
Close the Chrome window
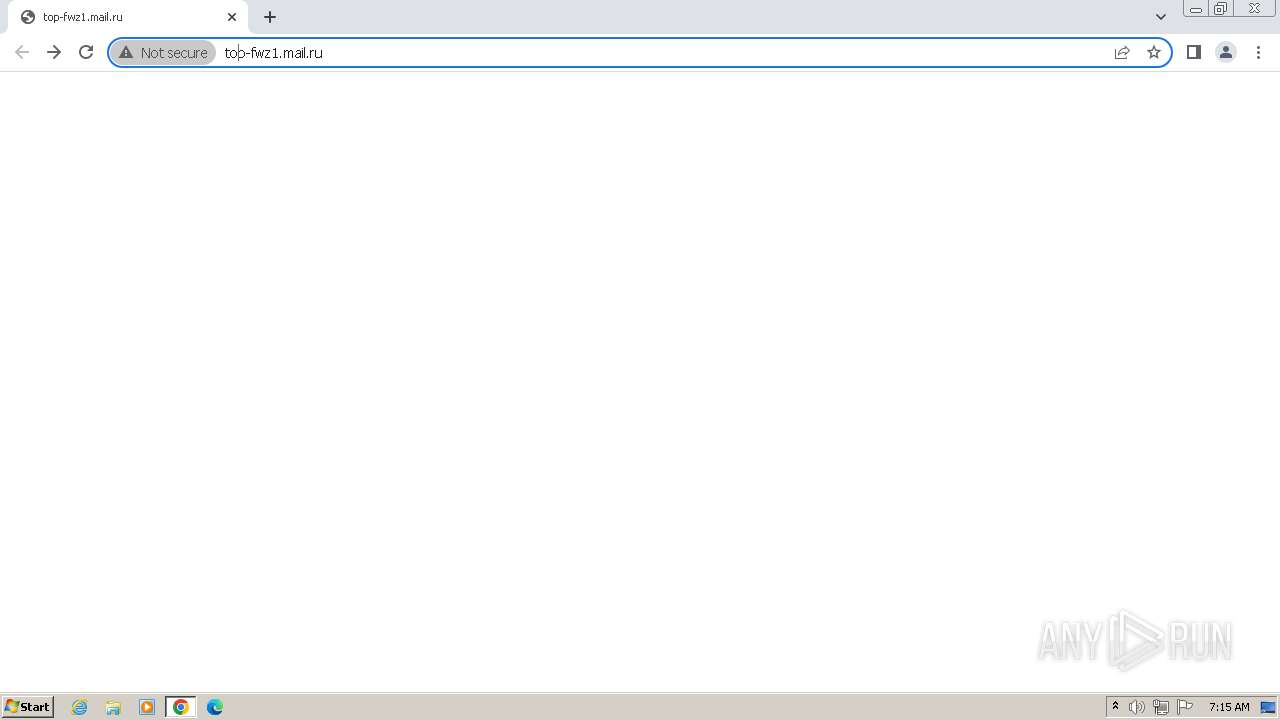1254,9
